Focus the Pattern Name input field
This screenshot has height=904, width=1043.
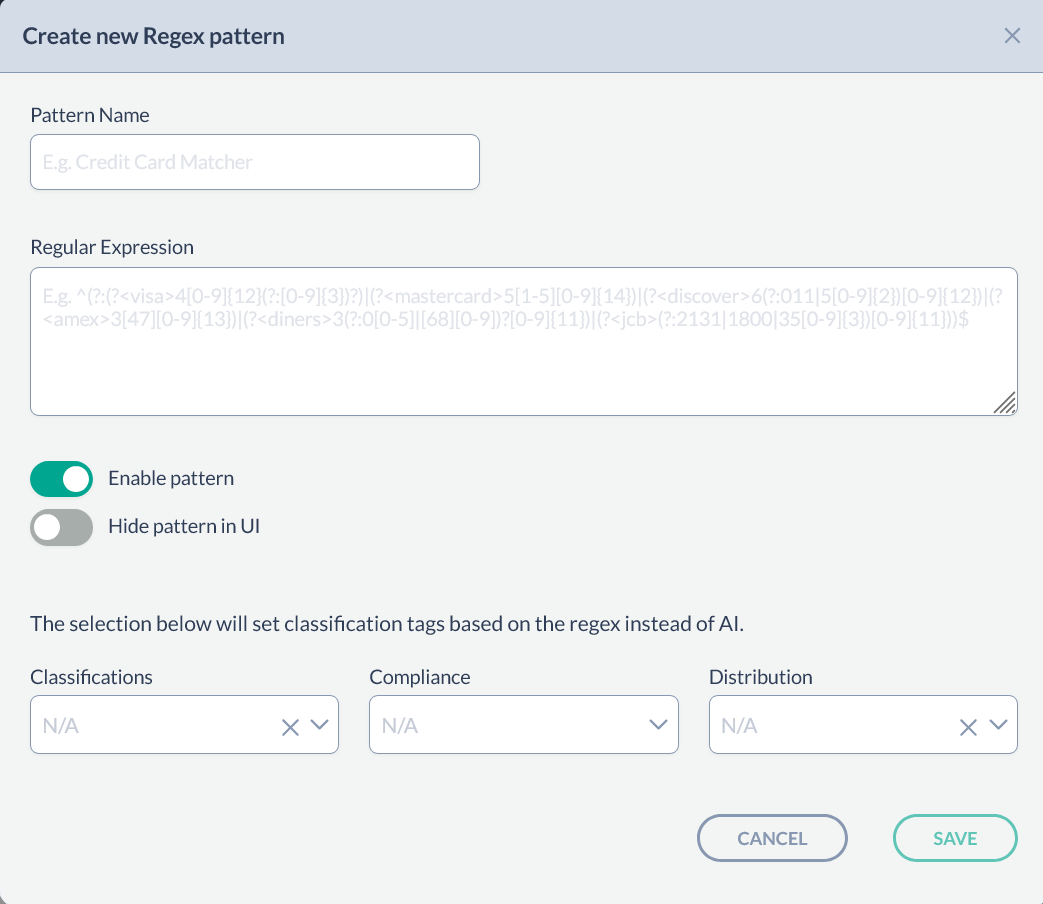tap(255, 162)
